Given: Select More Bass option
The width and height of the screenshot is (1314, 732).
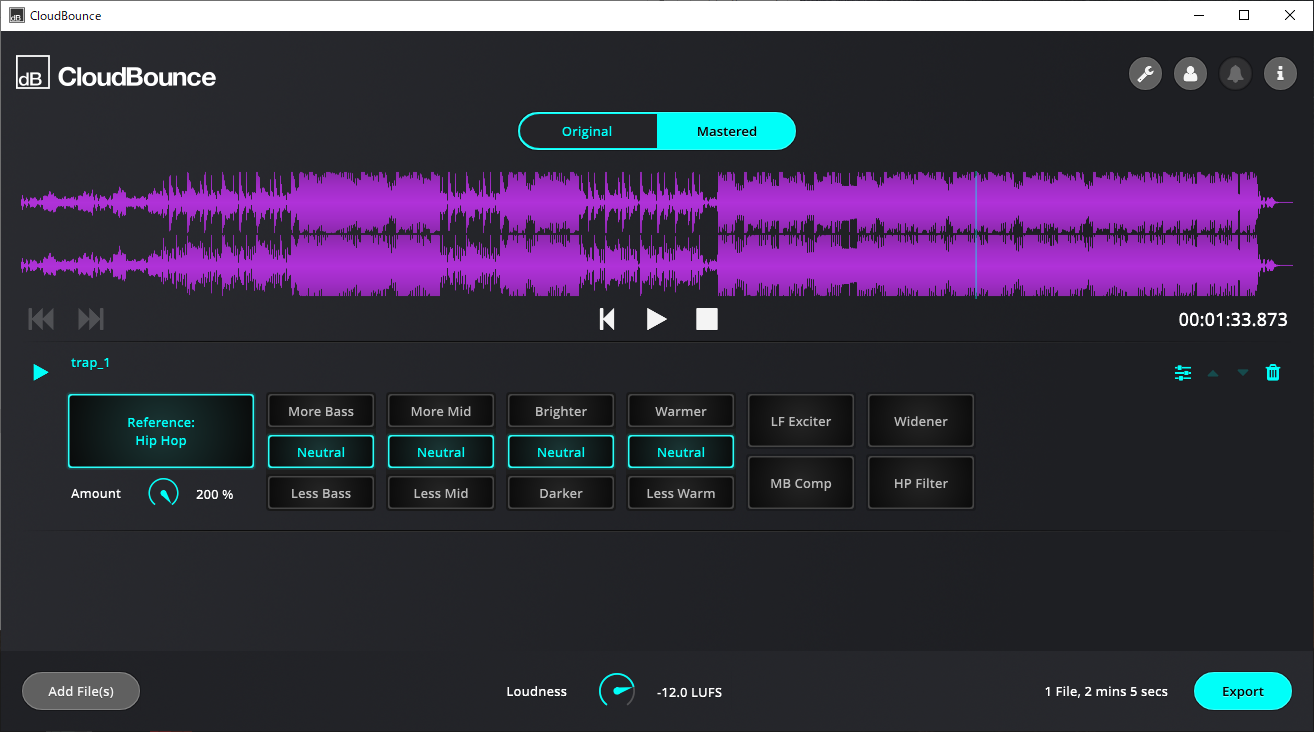Looking at the screenshot, I should pos(321,411).
